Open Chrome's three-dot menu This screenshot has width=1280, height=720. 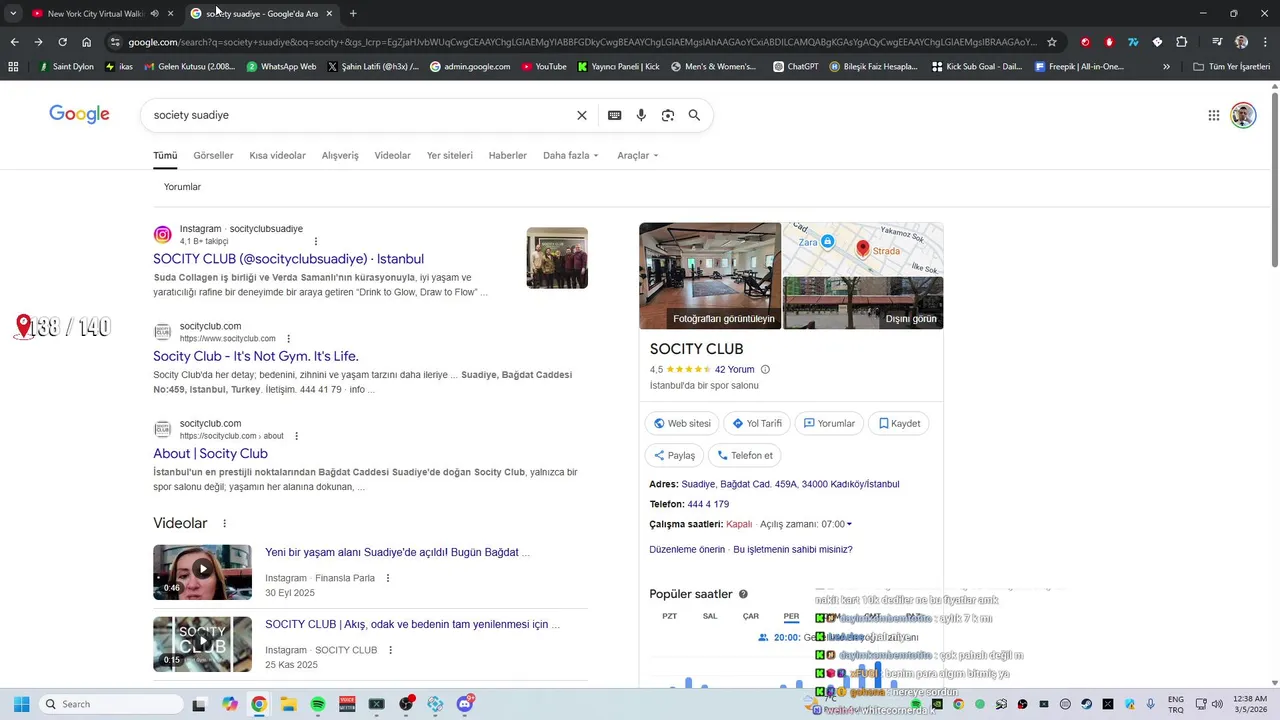(1264, 42)
